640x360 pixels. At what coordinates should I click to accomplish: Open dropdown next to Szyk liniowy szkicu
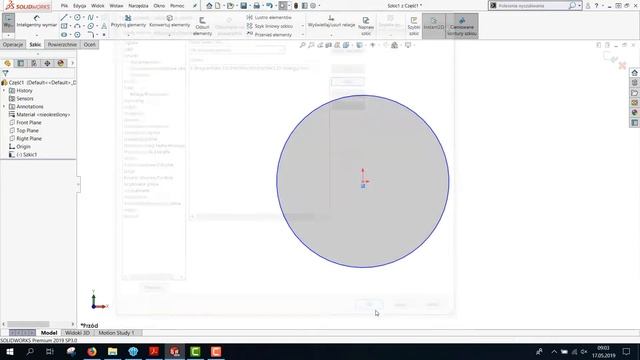click(x=302, y=26)
